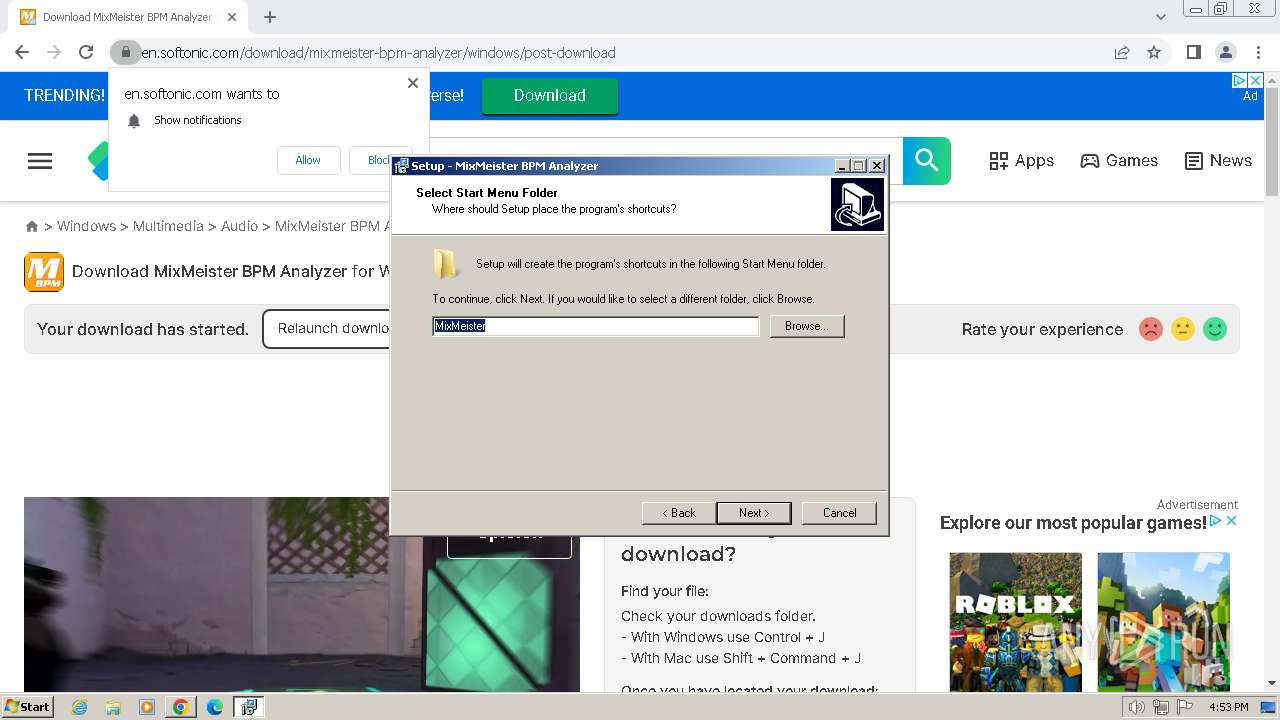Launch Internet Explorer from taskbar
Screen dimensions: 1280x720
click(x=80, y=707)
